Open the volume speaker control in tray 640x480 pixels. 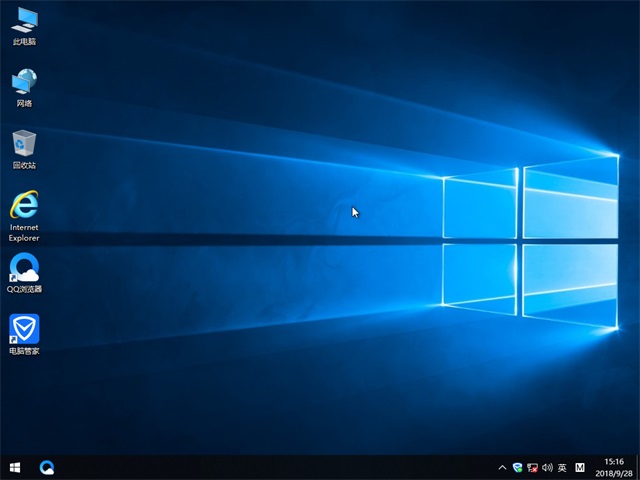547,467
